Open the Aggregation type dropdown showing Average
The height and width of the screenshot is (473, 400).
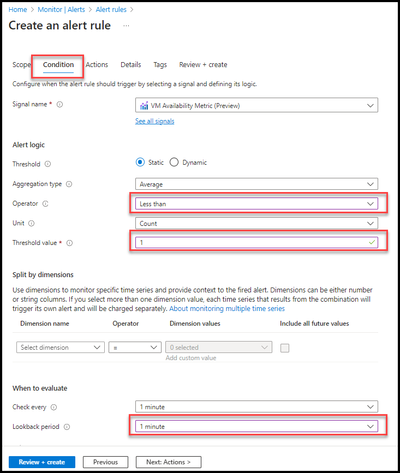click(x=257, y=184)
